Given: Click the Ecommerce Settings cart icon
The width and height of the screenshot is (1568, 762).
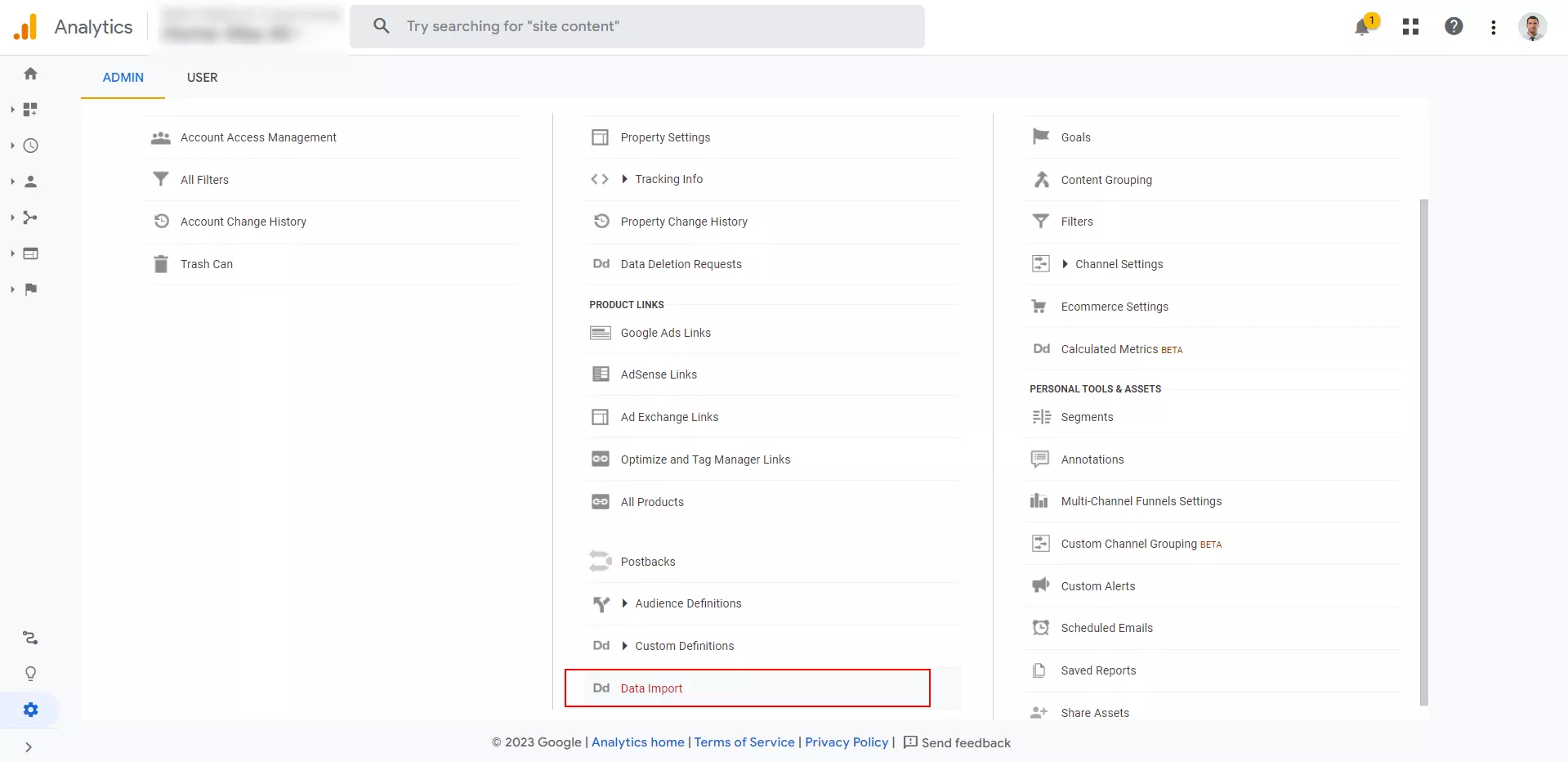Looking at the screenshot, I should pos(1039,307).
